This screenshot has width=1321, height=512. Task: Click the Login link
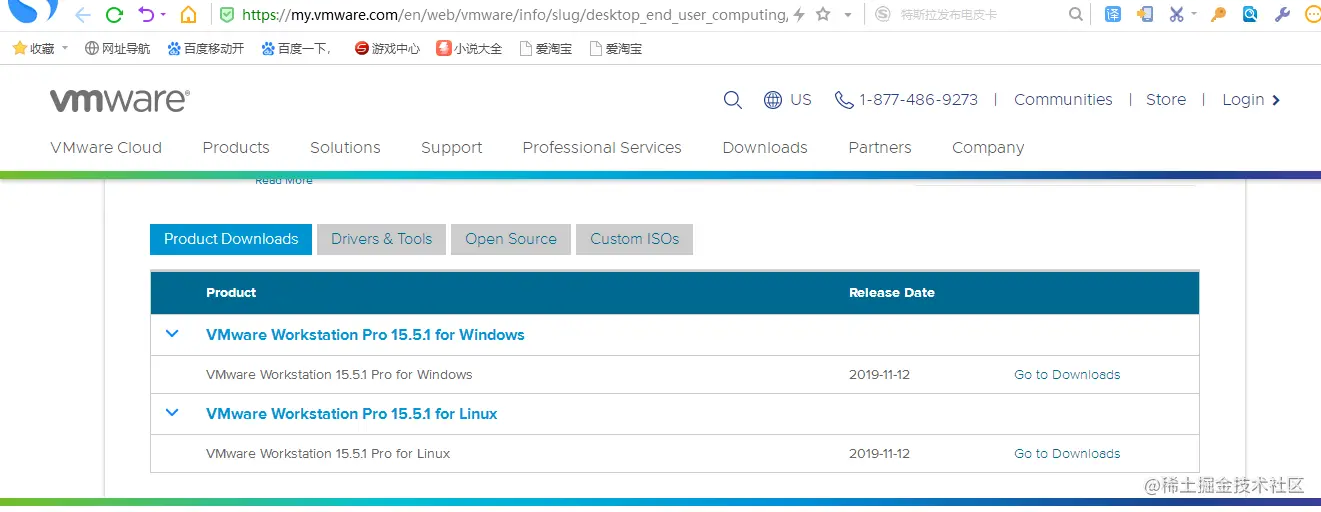click(1251, 100)
